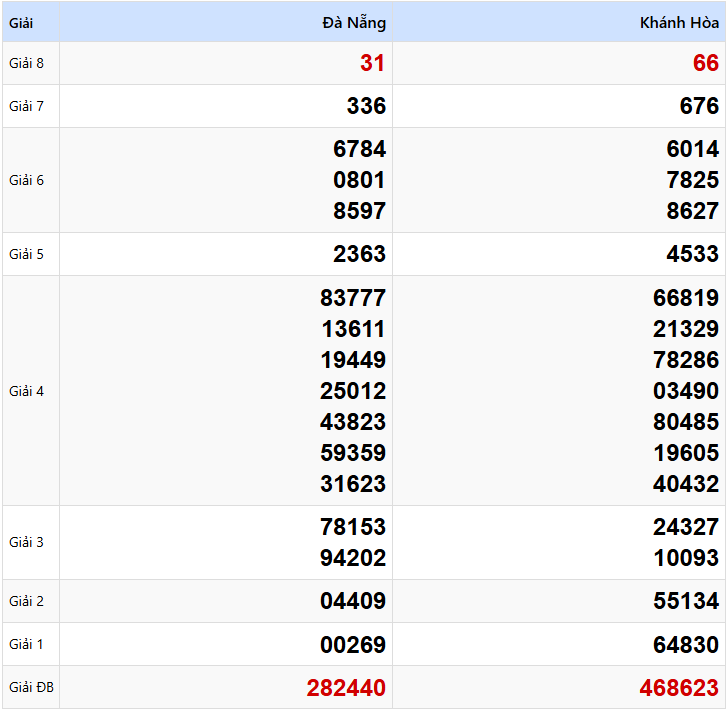Select number 676 in Giải 7

point(700,106)
